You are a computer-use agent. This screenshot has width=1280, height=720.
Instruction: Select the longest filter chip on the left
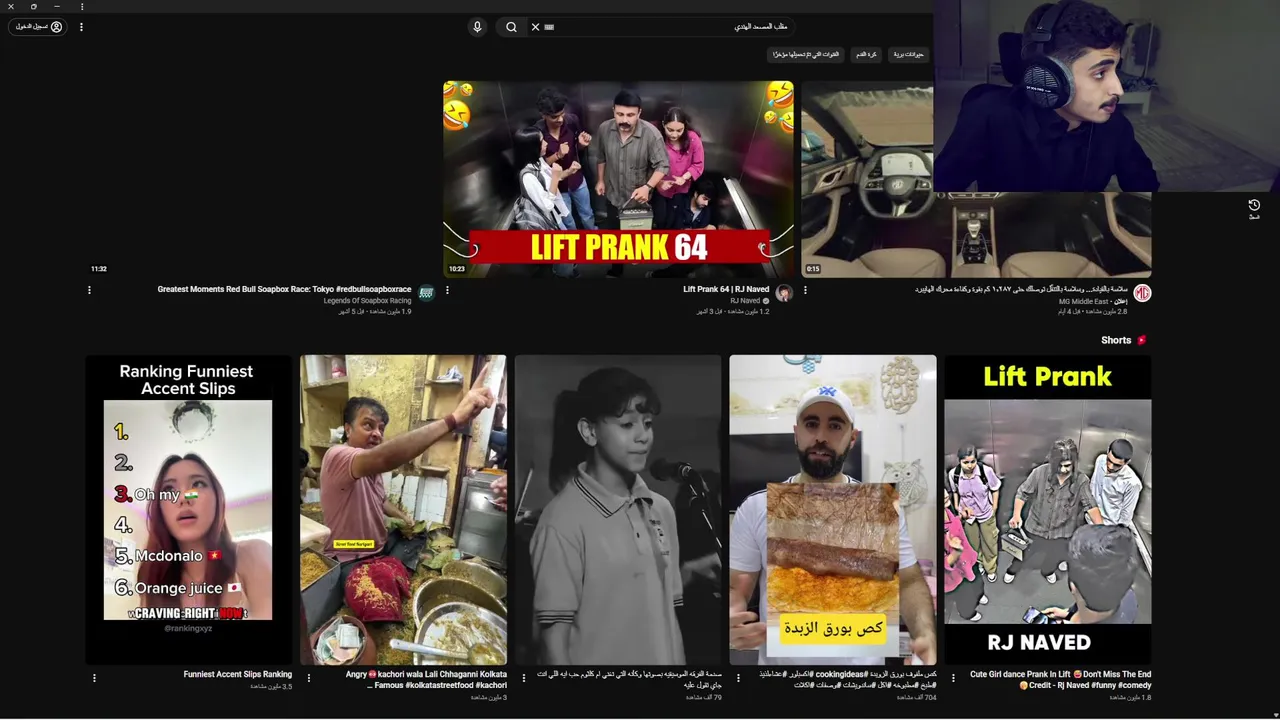tap(806, 54)
